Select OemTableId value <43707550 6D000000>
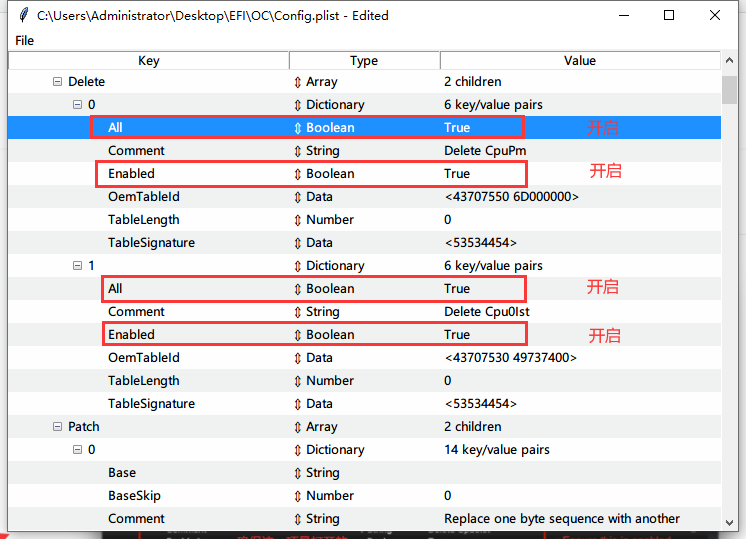746x539 pixels. pyautogui.click(x=511, y=197)
